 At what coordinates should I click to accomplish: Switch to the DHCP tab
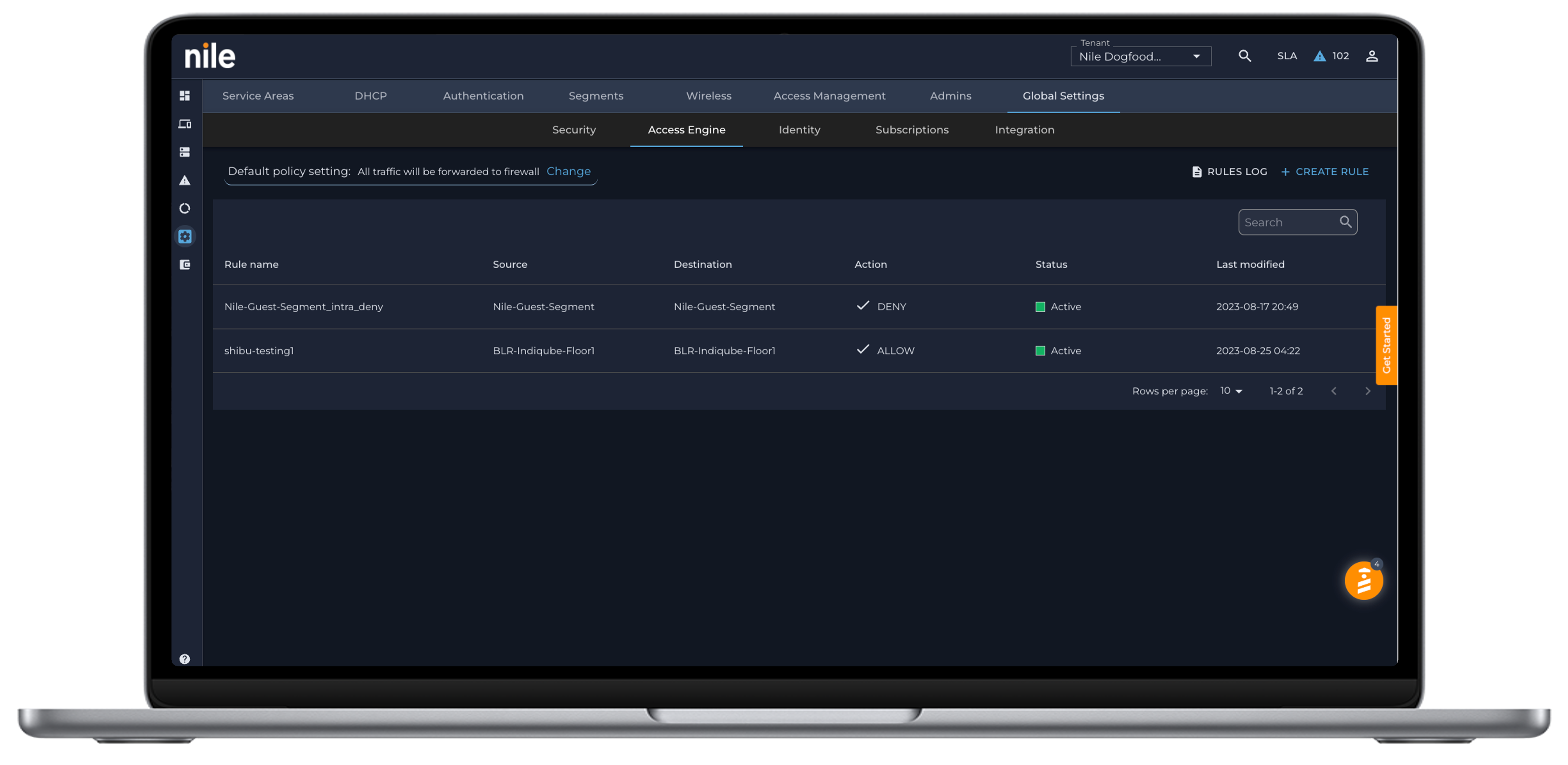tap(370, 95)
